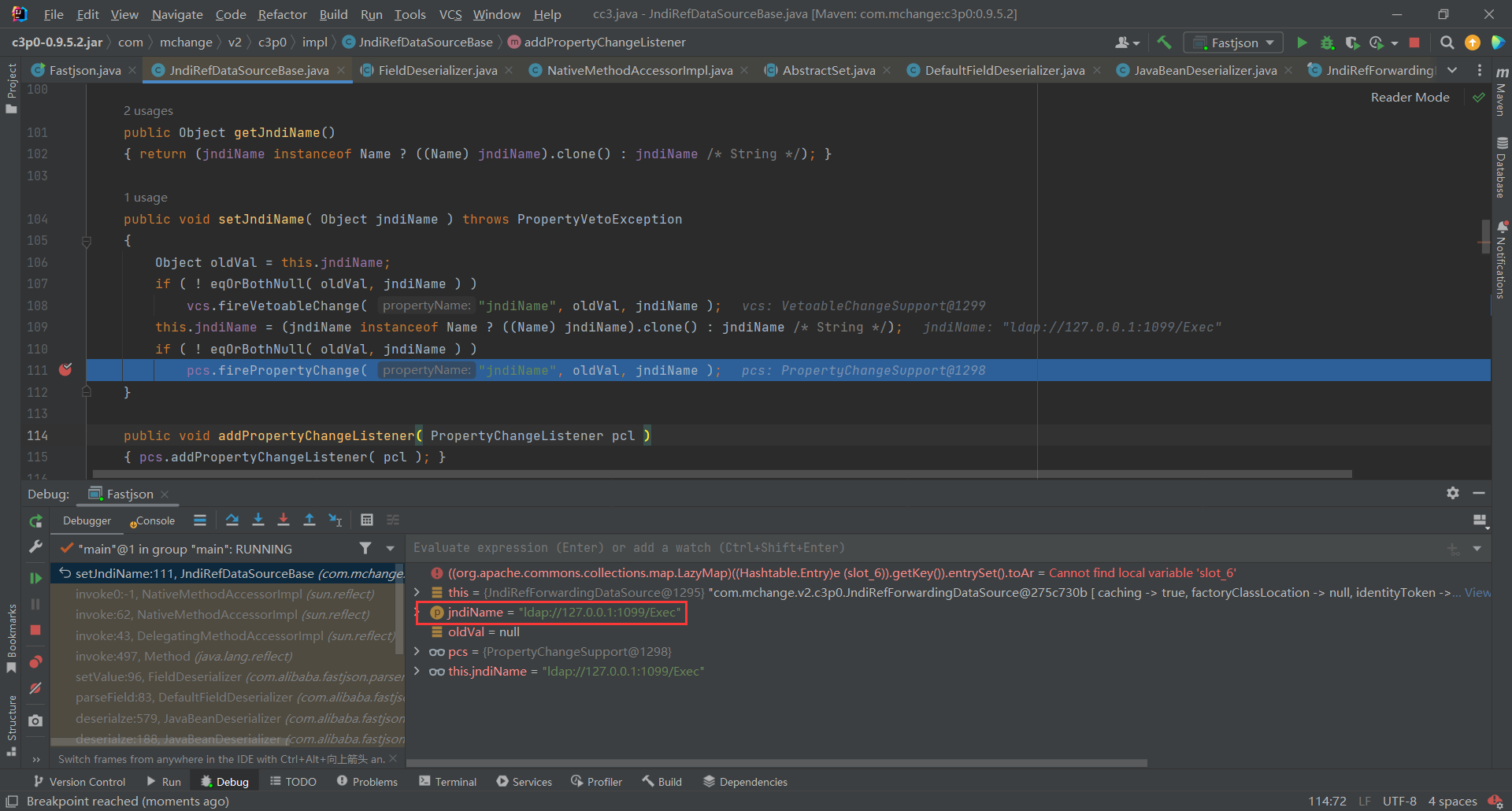Open the Dependencies tool window
Screen dimensions: 1512x811
click(x=745, y=781)
